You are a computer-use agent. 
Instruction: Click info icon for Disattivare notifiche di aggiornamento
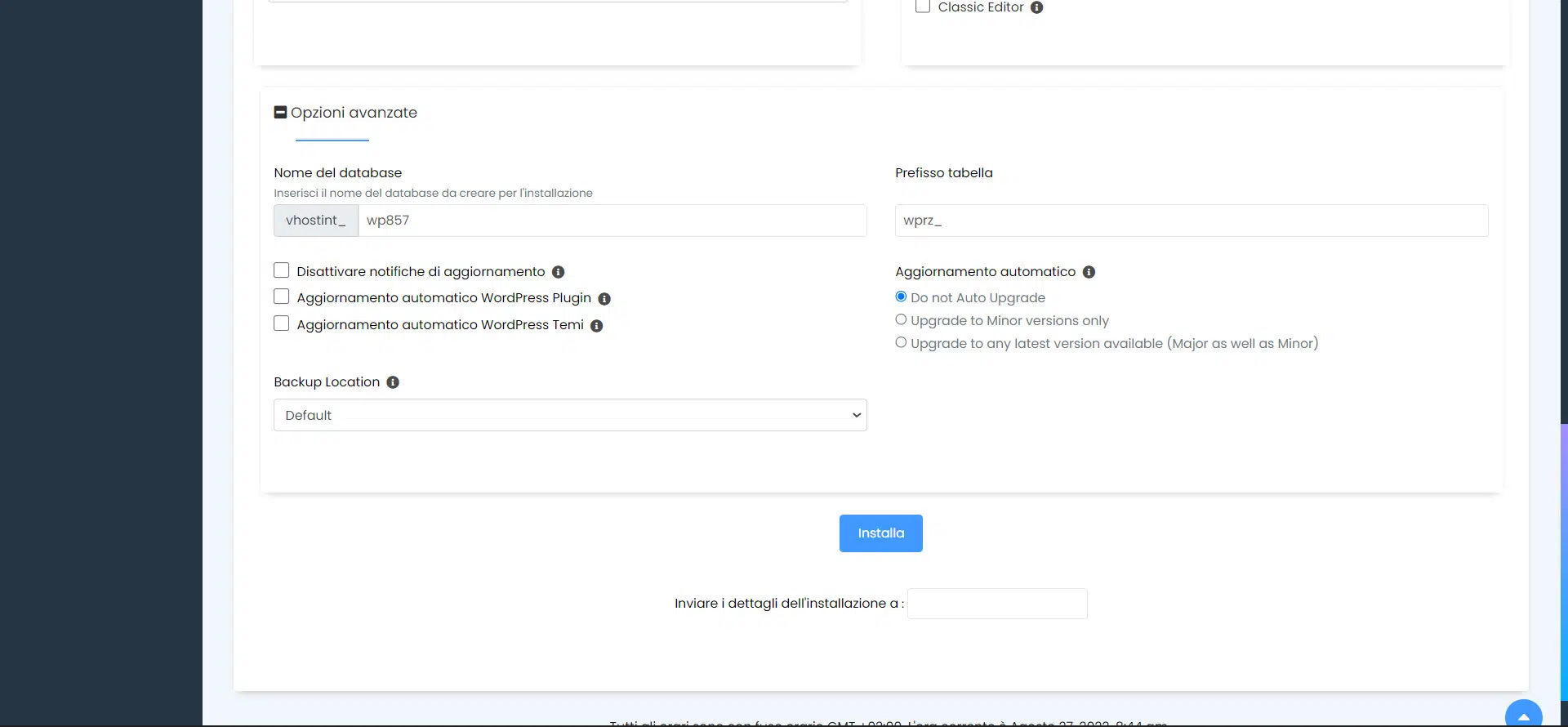point(558,272)
